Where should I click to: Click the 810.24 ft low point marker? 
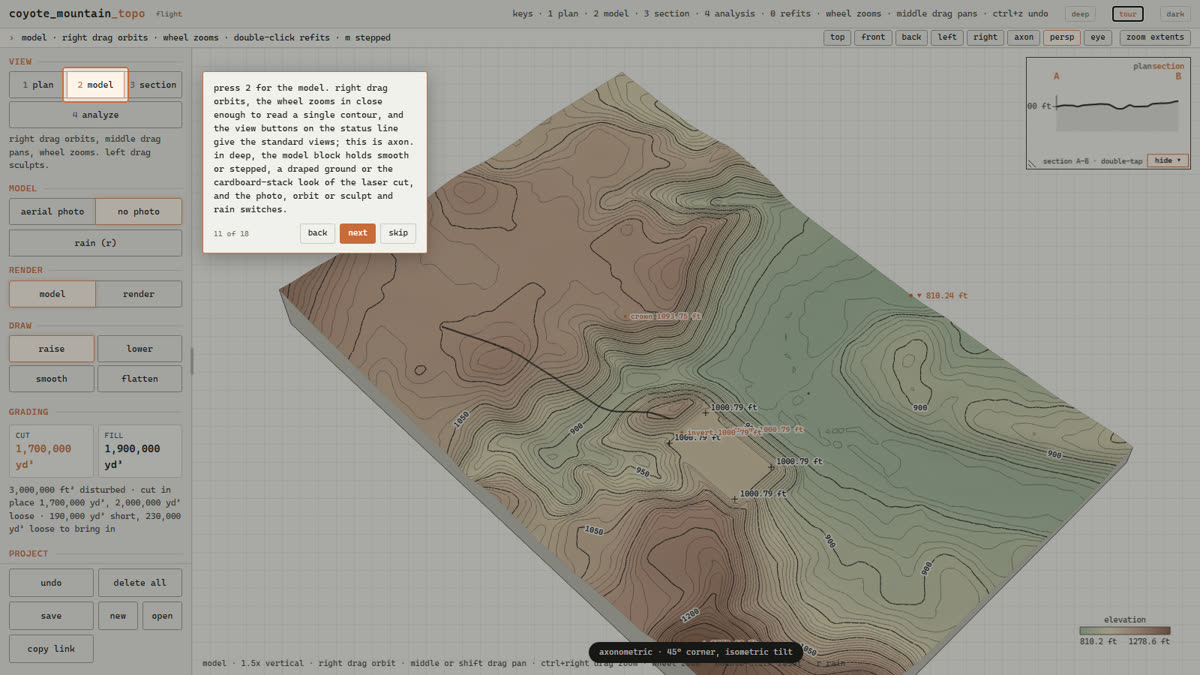[x=938, y=296]
